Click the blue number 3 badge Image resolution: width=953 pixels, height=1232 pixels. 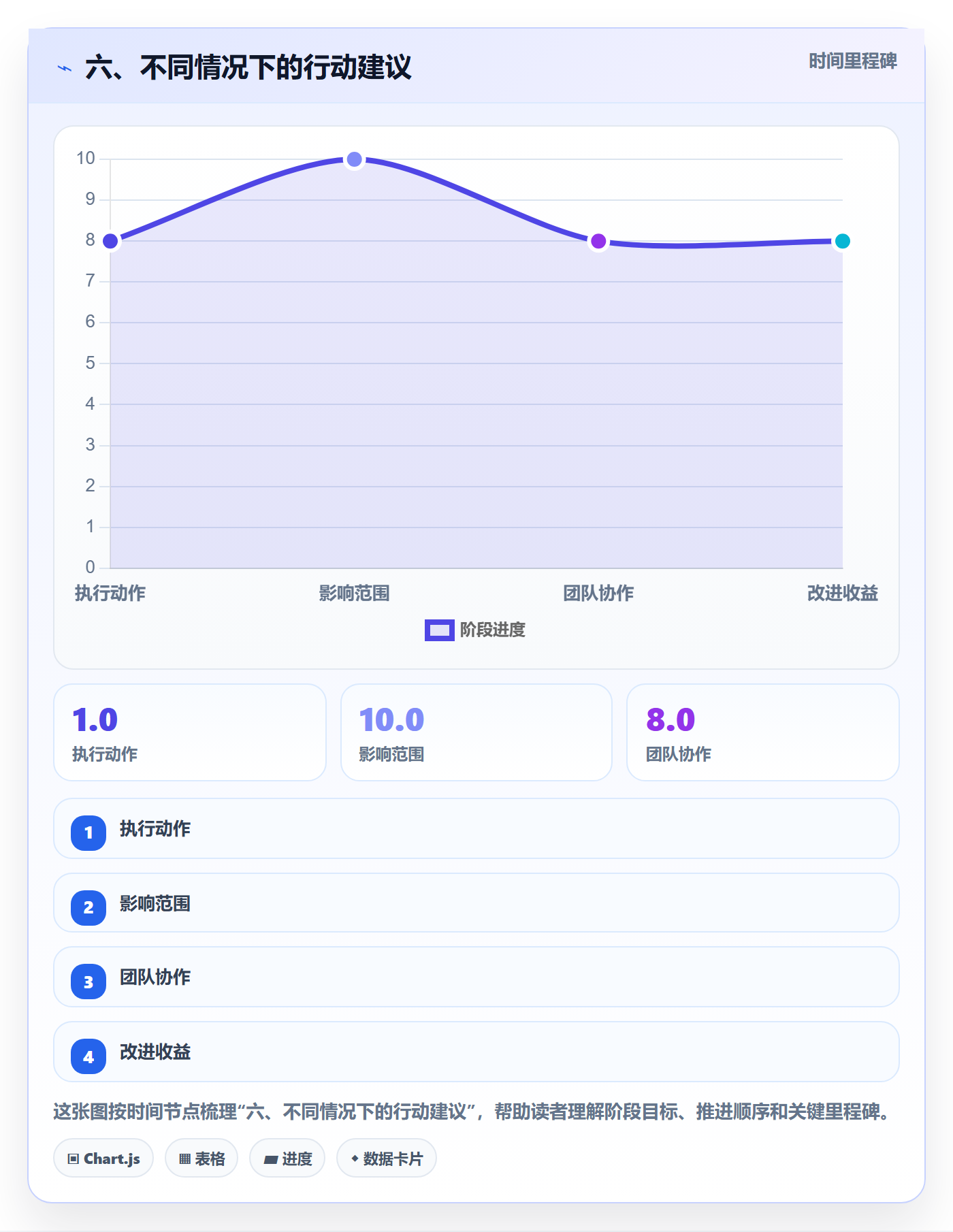coord(88,982)
